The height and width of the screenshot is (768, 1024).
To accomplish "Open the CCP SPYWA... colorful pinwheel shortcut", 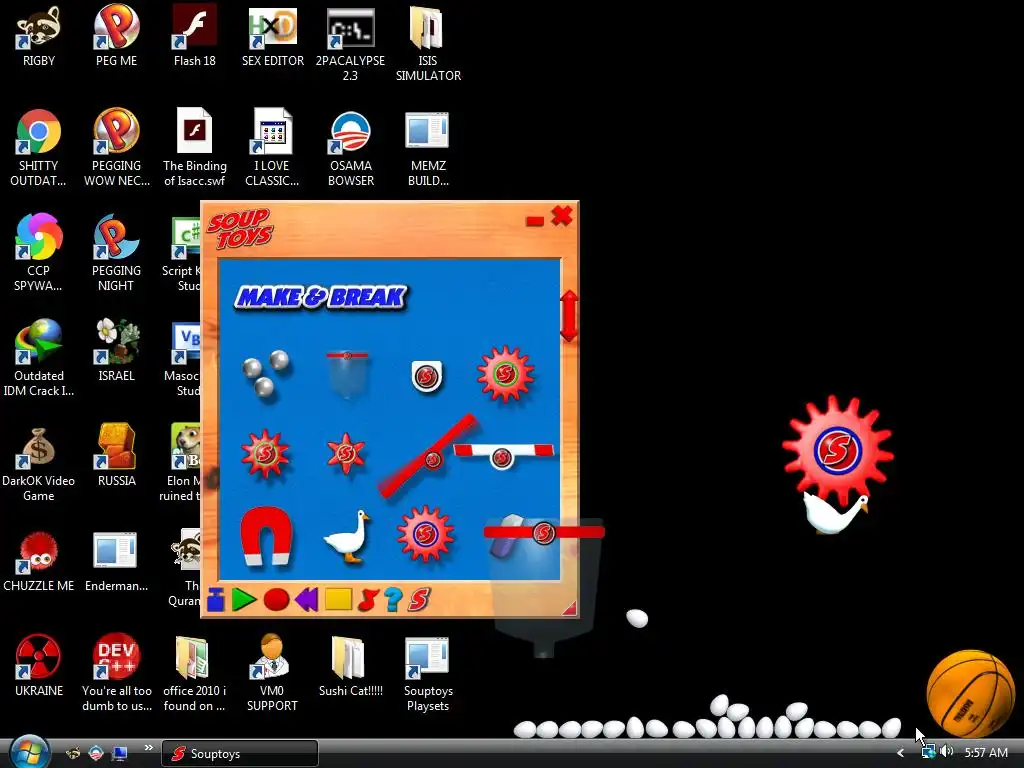I will click(x=39, y=252).
